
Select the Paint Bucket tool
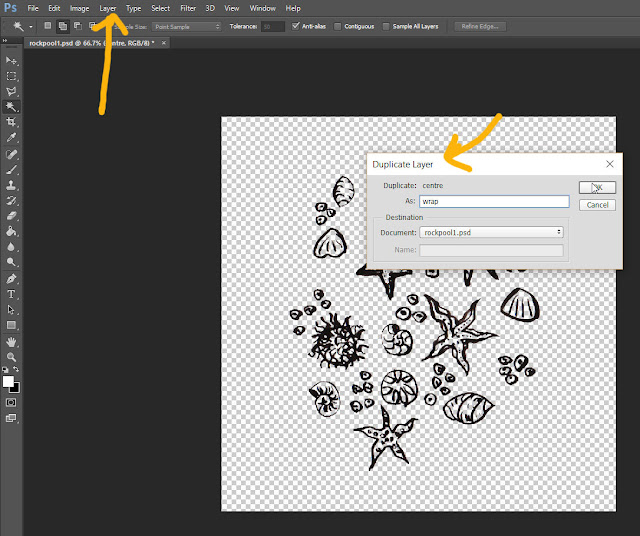pyautogui.click(x=11, y=231)
